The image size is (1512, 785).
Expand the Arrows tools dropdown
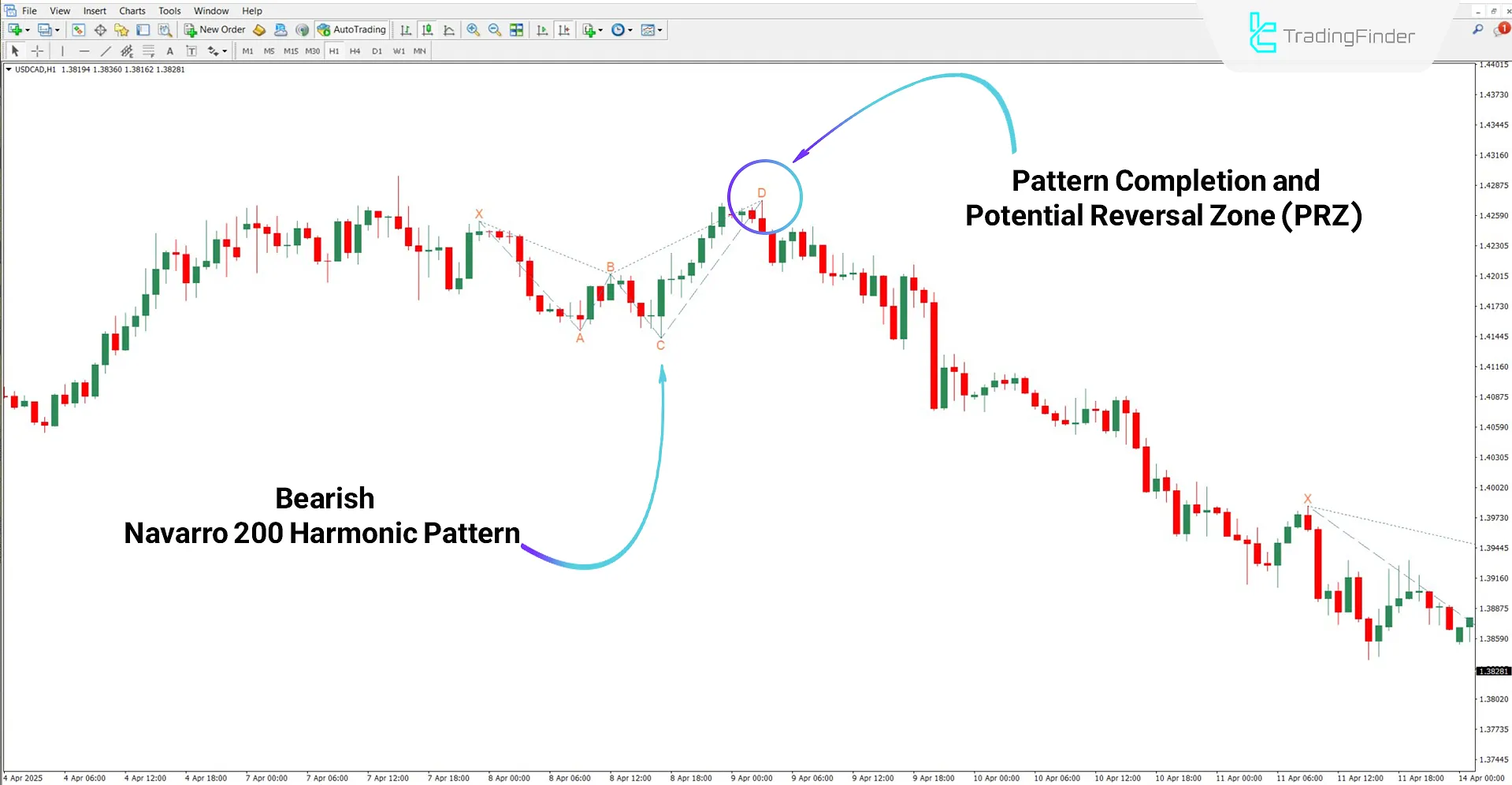216,50
